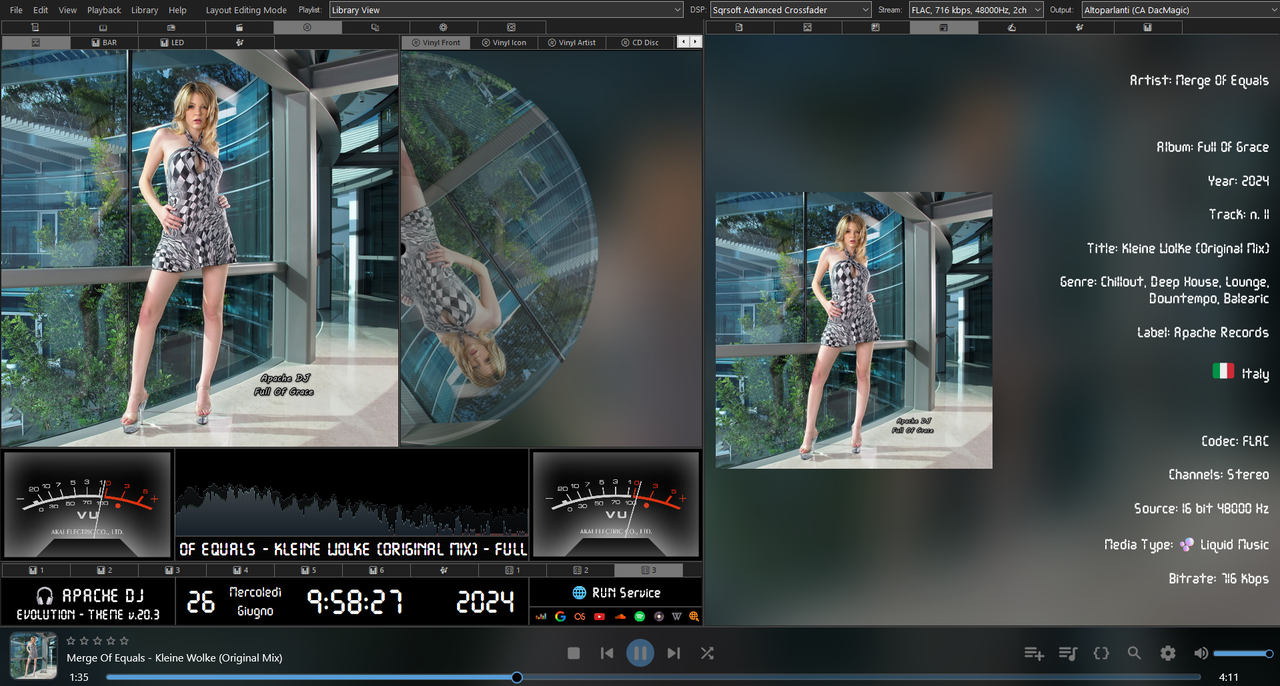Screen dimensions: 1280x686
Task: Open the Wikipedia W icon link
Action: 676,616
